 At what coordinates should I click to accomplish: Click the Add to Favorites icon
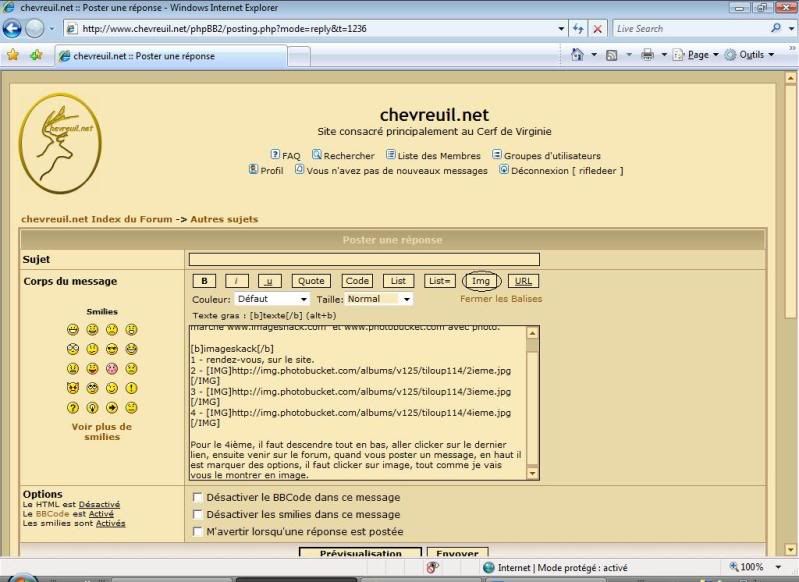[37, 55]
